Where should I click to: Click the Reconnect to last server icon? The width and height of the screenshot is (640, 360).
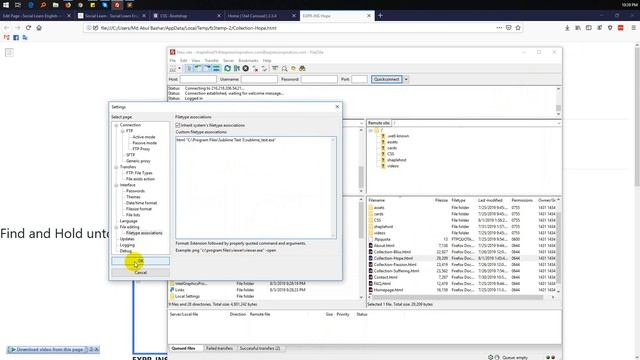coord(264,69)
